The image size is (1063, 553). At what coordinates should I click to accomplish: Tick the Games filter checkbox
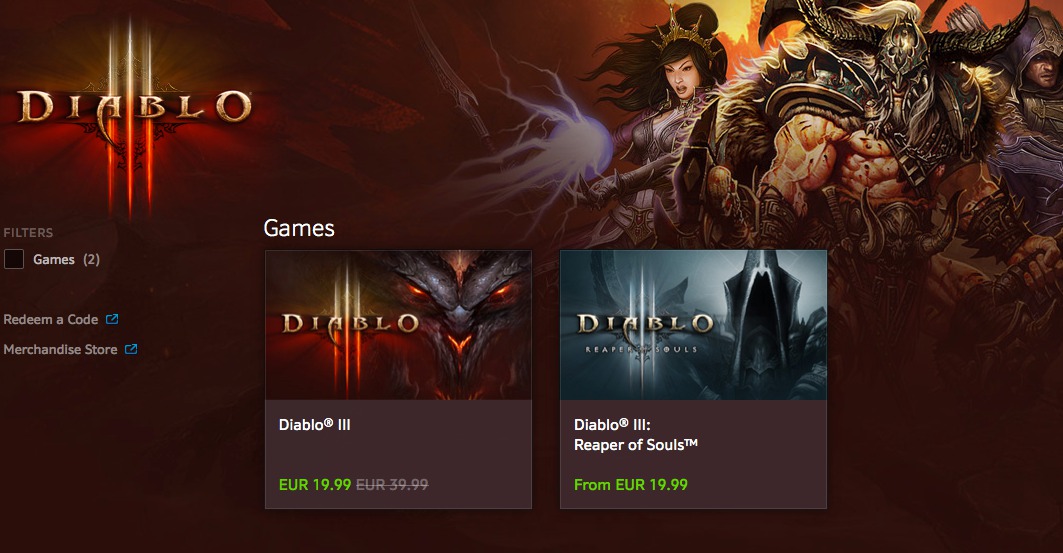click(14, 259)
